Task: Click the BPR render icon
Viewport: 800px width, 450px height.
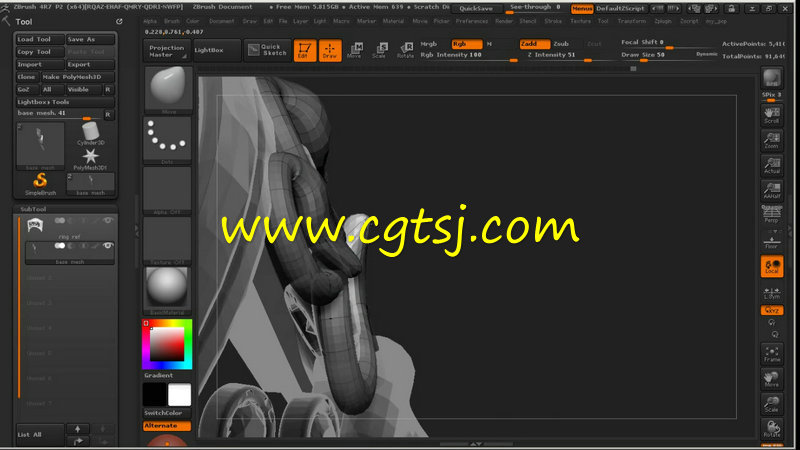Action: 771,78
